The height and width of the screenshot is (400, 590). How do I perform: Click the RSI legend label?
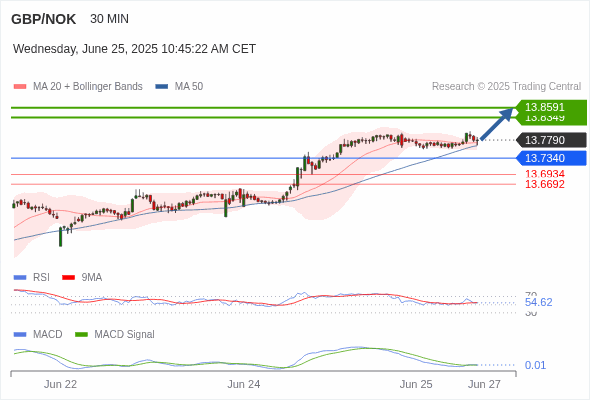pyautogui.click(x=41, y=278)
